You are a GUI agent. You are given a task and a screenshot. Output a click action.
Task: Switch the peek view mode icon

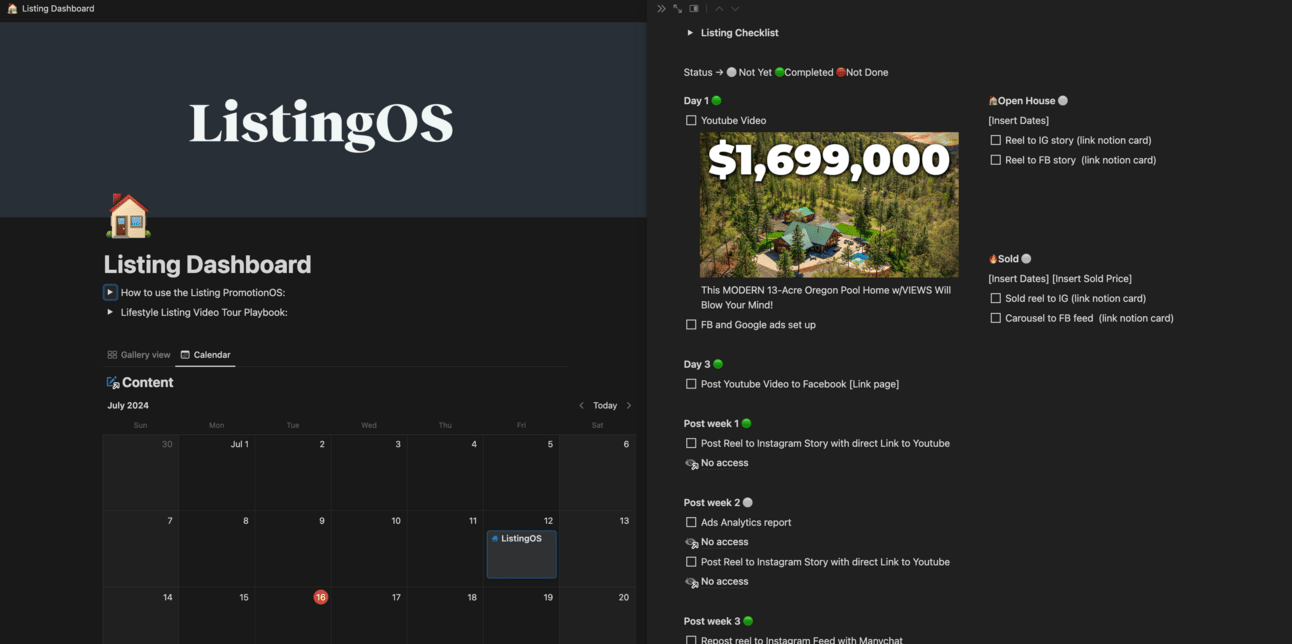tap(694, 9)
